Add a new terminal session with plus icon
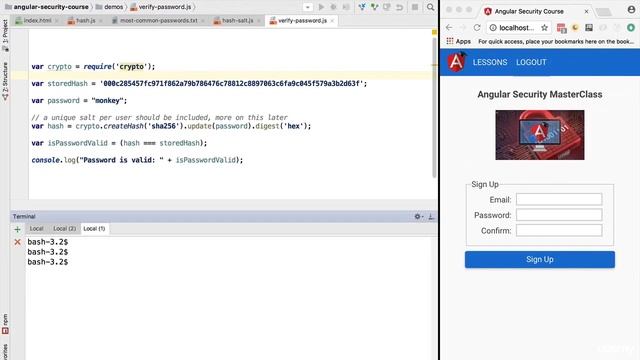The image size is (640, 360). point(17,229)
